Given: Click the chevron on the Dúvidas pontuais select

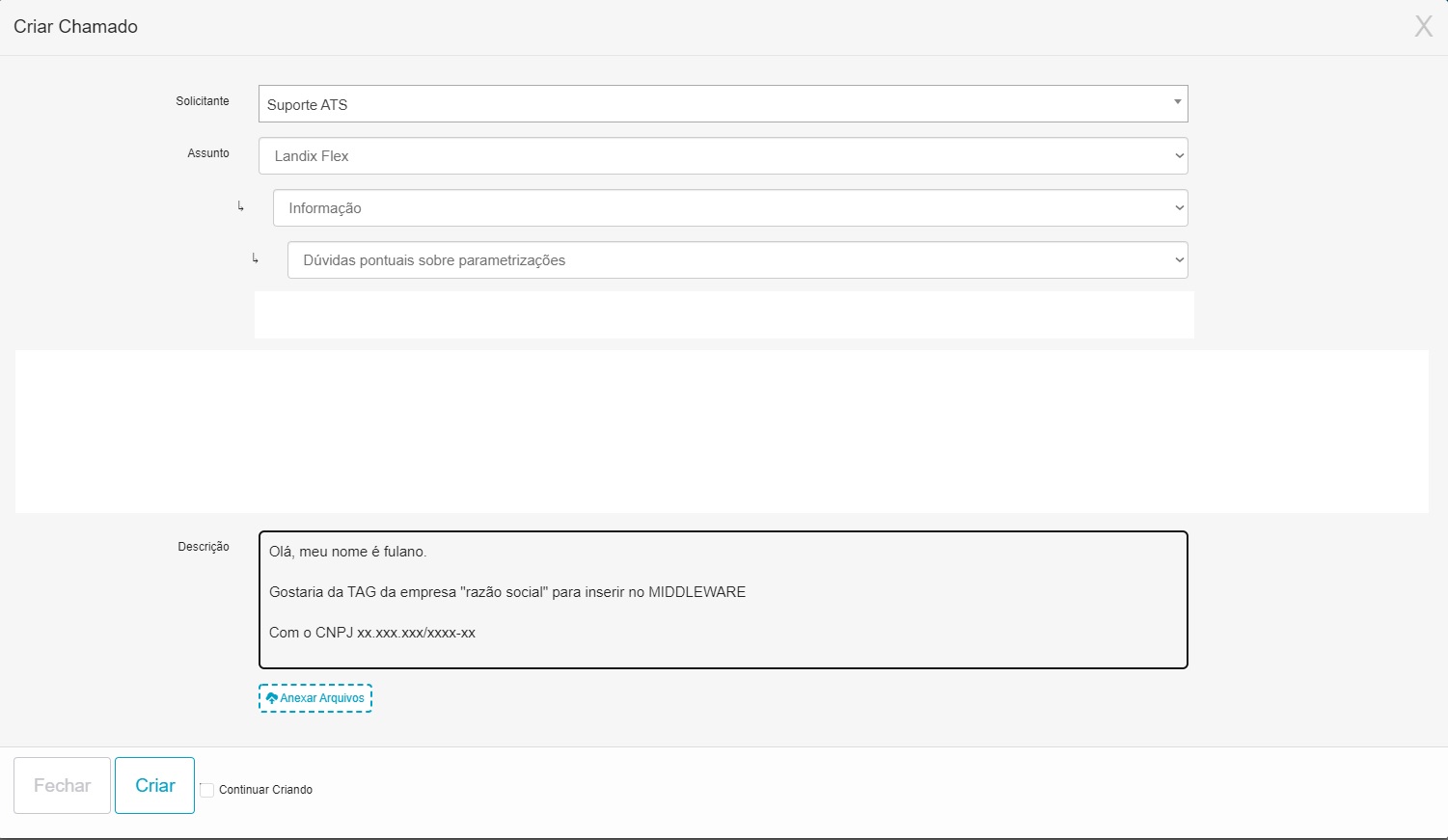Looking at the screenshot, I should coord(1178,260).
